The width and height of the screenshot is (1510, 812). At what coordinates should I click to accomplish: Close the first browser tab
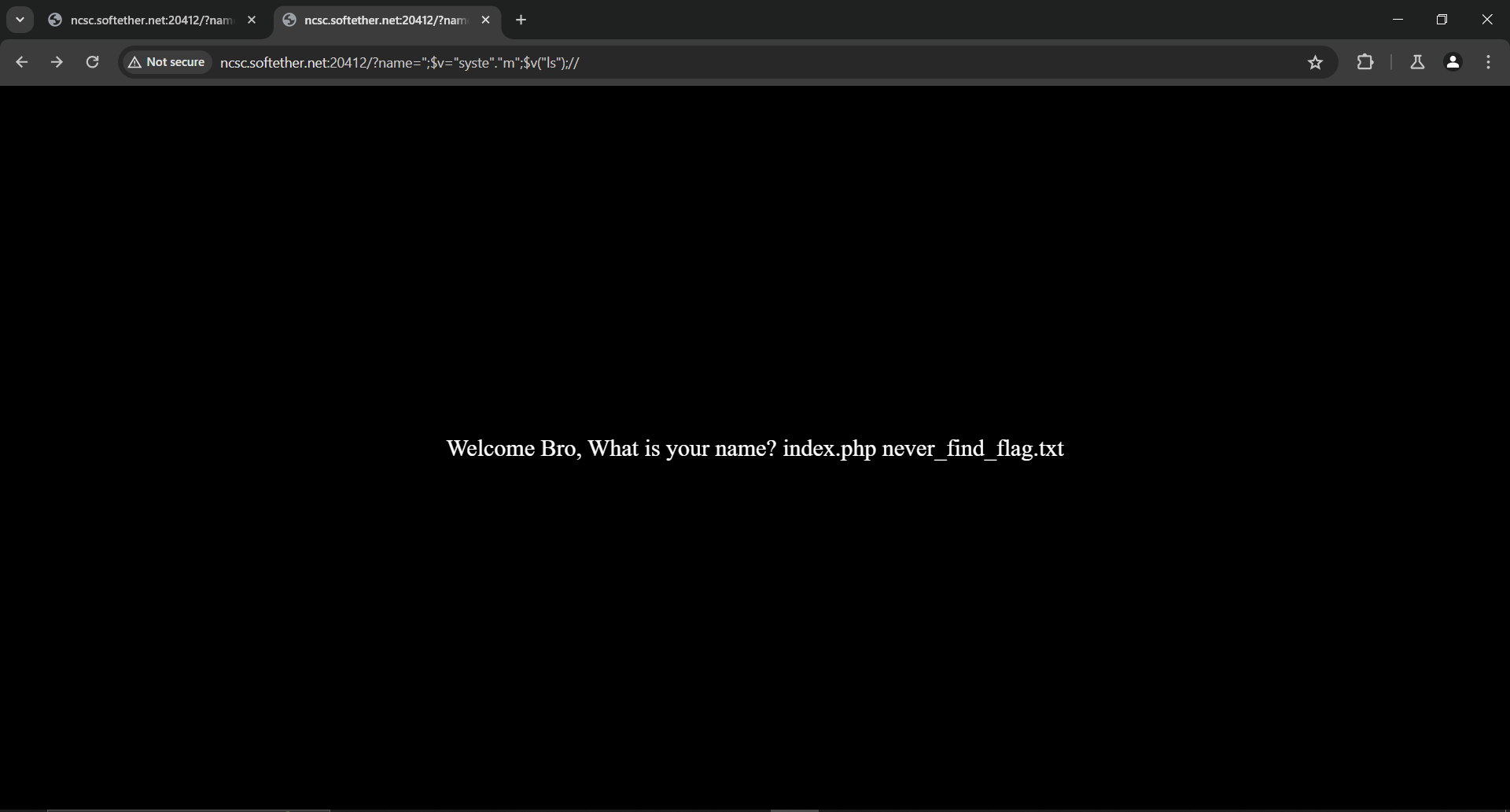[x=252, y=20]
